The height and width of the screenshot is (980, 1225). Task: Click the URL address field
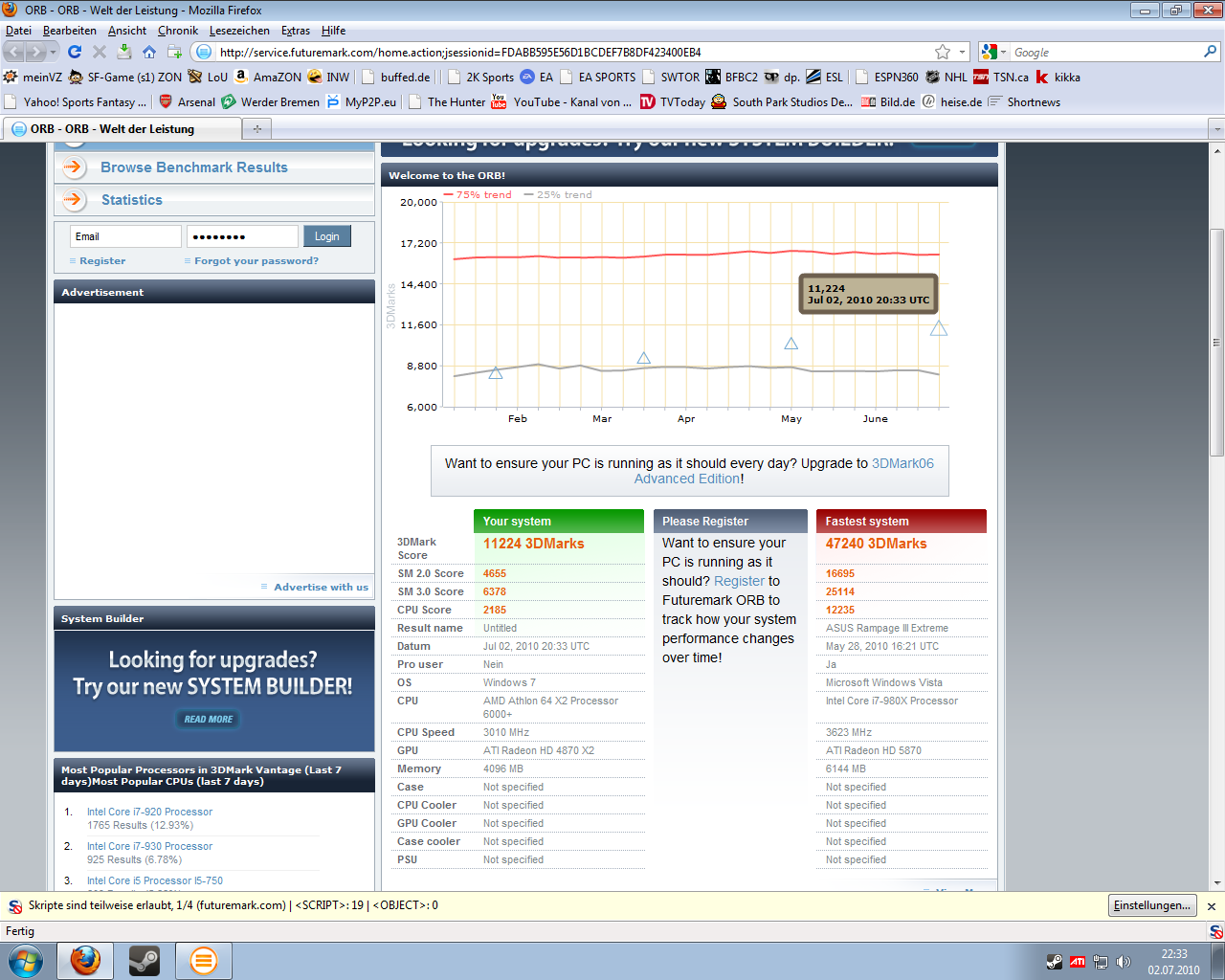[x=574, y=52]
